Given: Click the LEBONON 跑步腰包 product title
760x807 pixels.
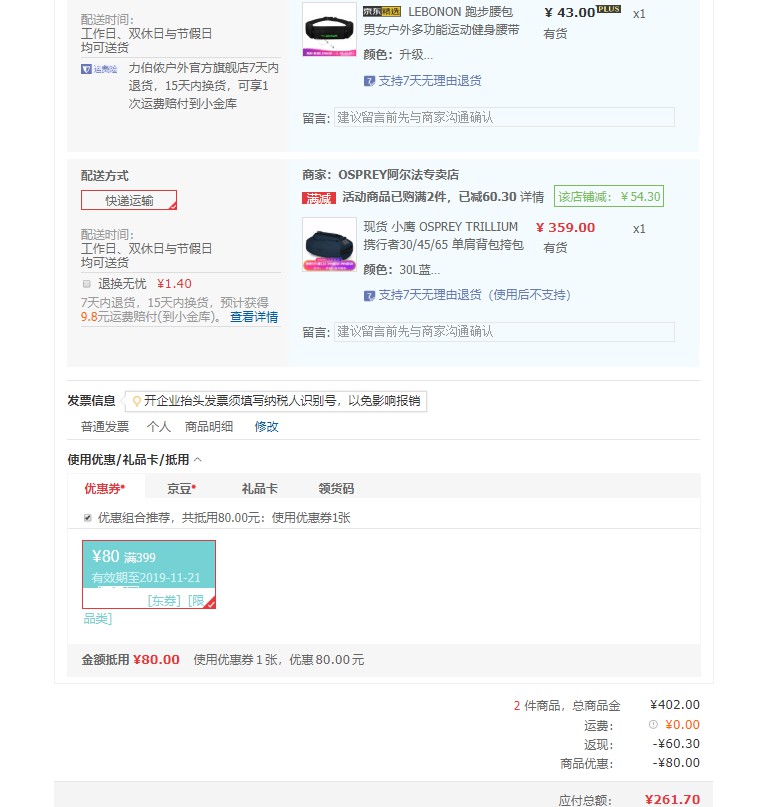Looking at the screenshot, I should pyautogui.click(x=441, y=21).
